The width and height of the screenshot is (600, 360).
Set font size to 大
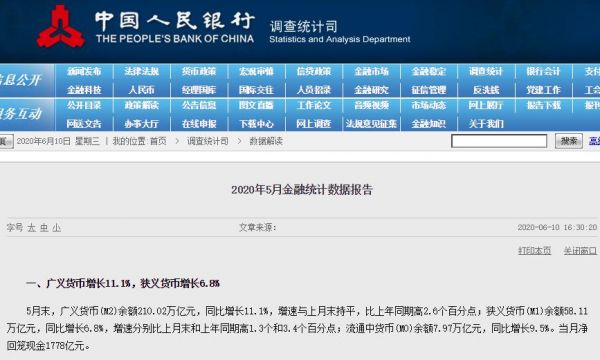[31, 228]
